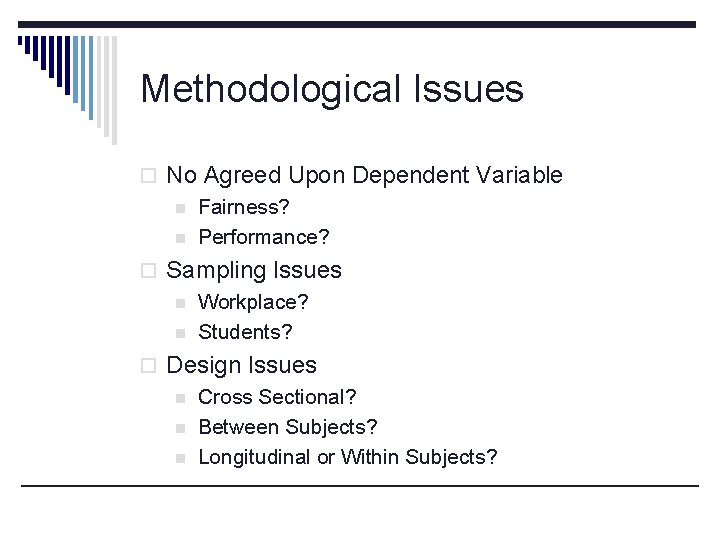Select the Performance? sub-bullet text
Viewport: 720px width, 540px height.
[264, 237]
